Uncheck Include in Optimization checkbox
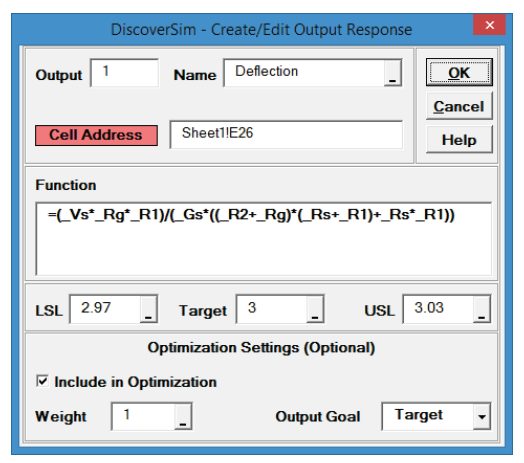 click(42, 381)
